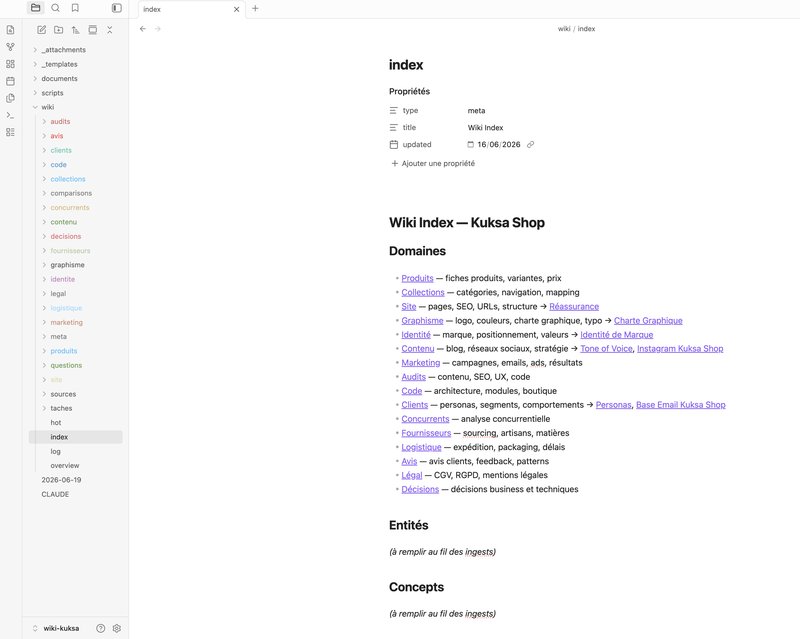Image resolution: width=800 pixels, height=639 pixels.
Task: Select the index tab
Action: pos(192,9)
